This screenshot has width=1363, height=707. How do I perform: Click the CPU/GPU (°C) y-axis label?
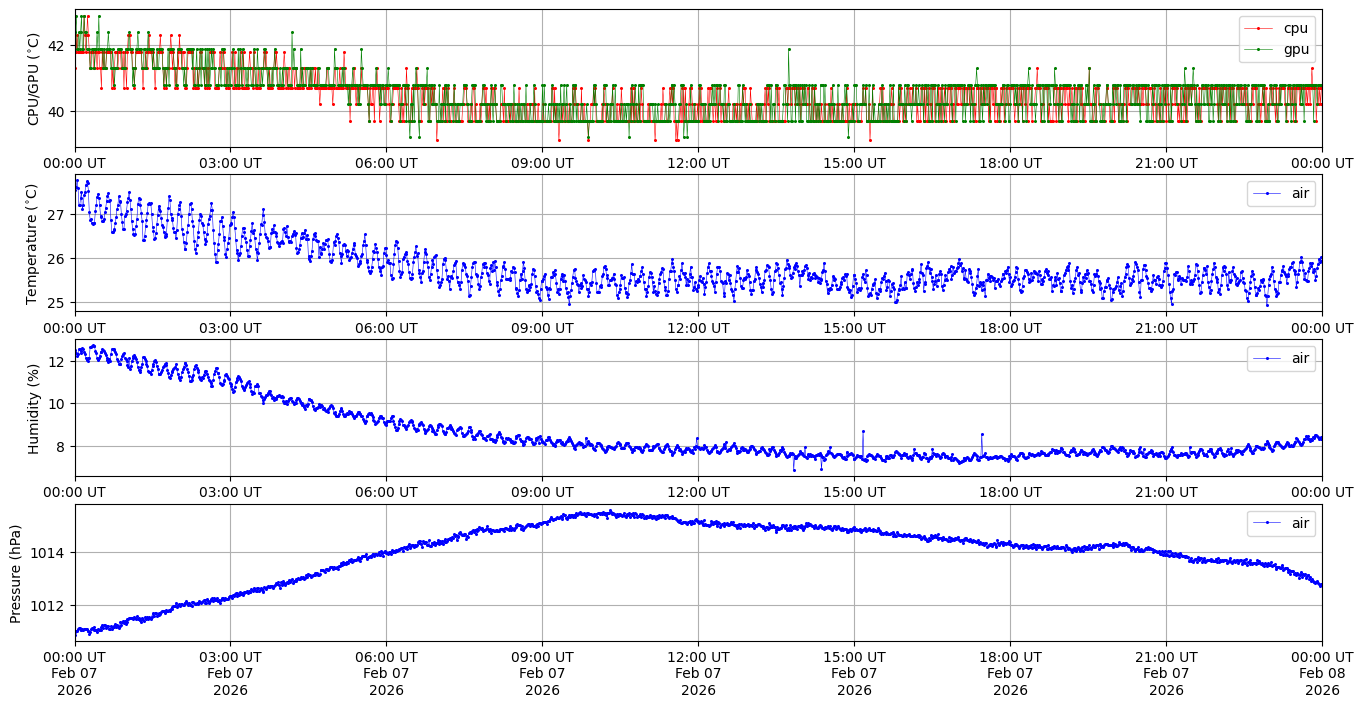tap(34, 79)
